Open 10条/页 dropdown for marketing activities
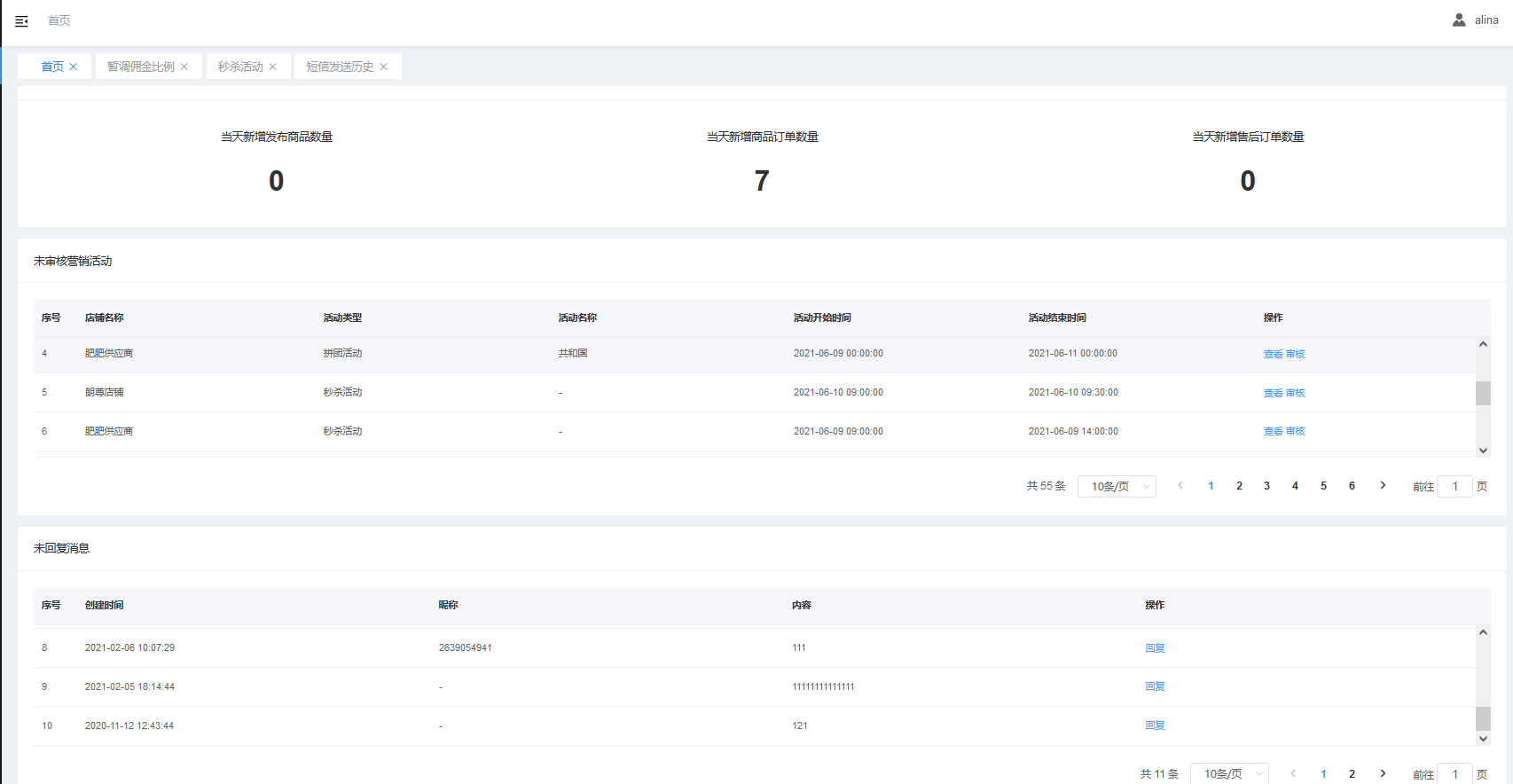The width and height of the screenshot is (1513, 784). (1117, 486)
